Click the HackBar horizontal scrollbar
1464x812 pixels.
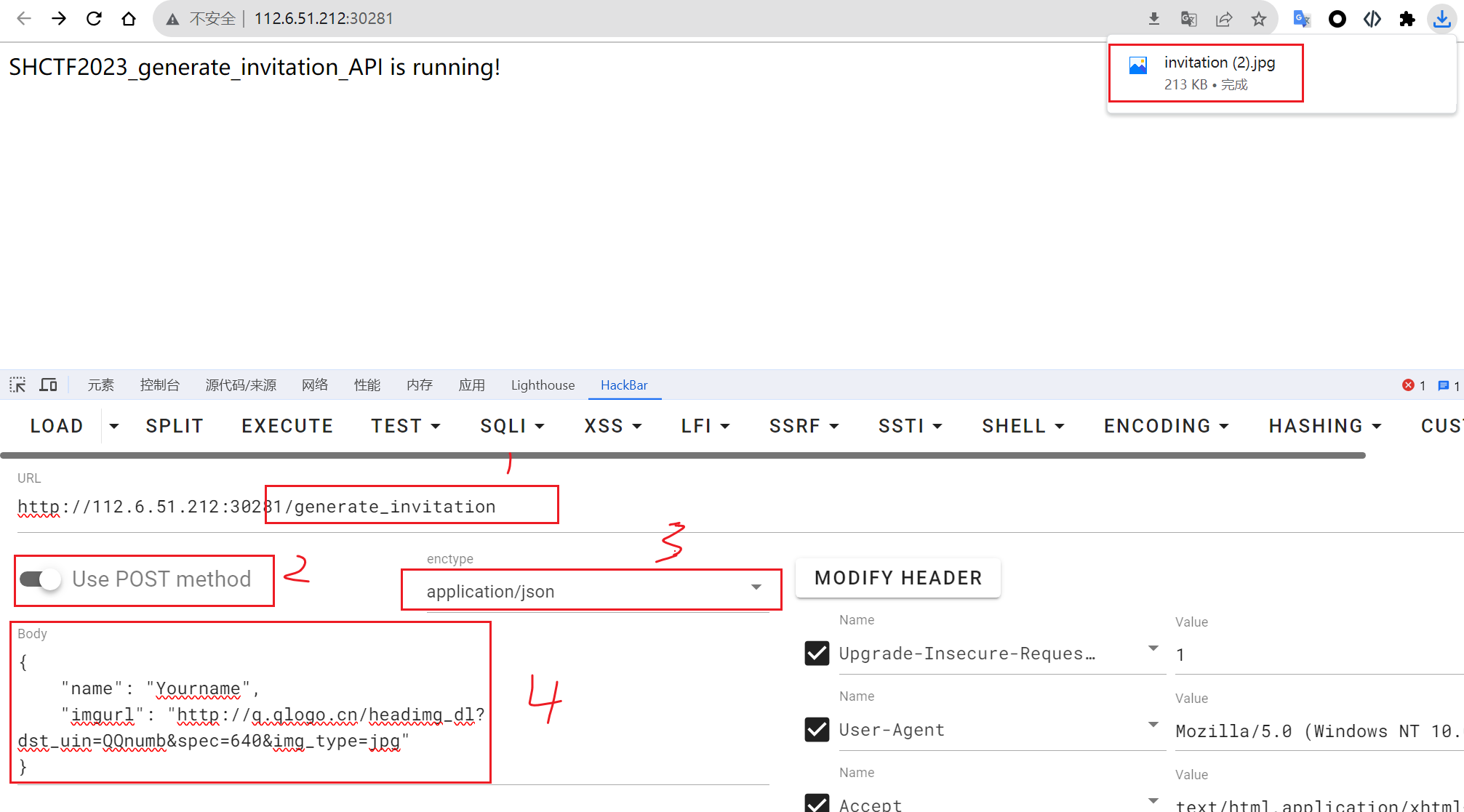[x=682, y=456]
